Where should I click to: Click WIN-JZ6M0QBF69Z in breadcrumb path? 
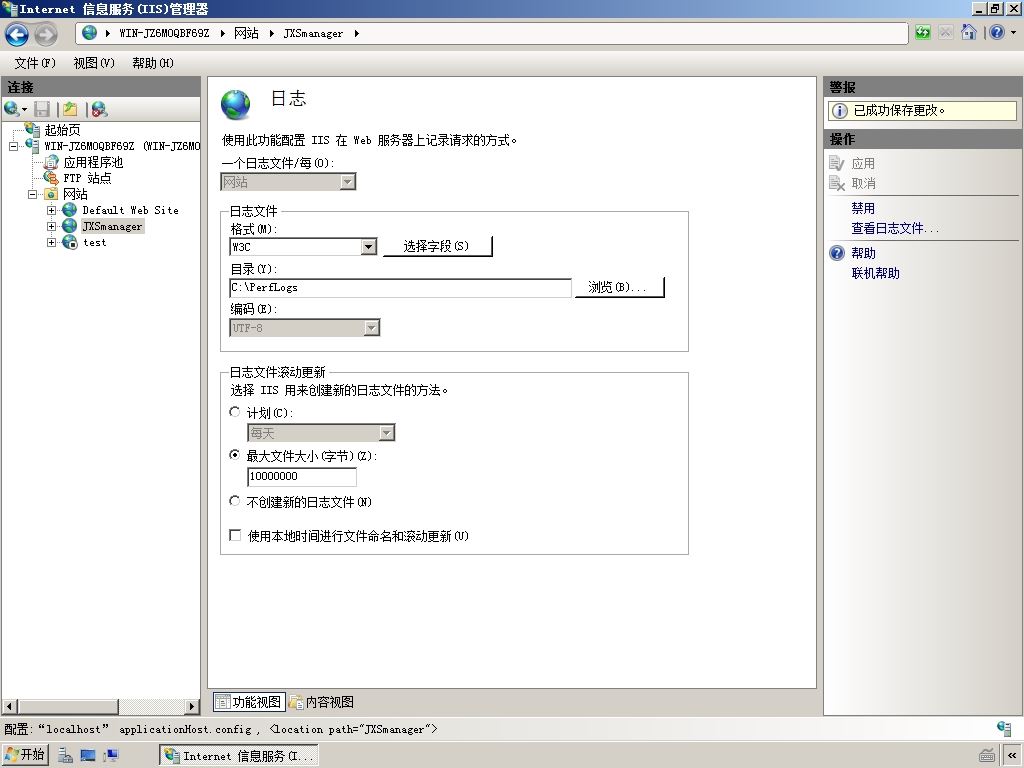[x=164, y=33]
